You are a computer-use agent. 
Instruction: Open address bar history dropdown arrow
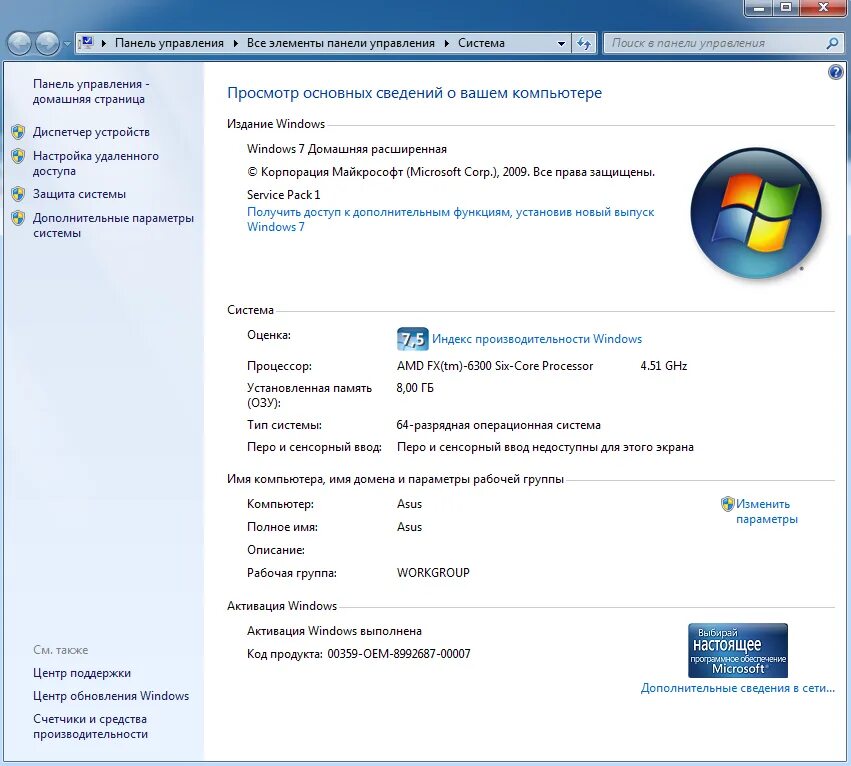click(x=561, y=43)
